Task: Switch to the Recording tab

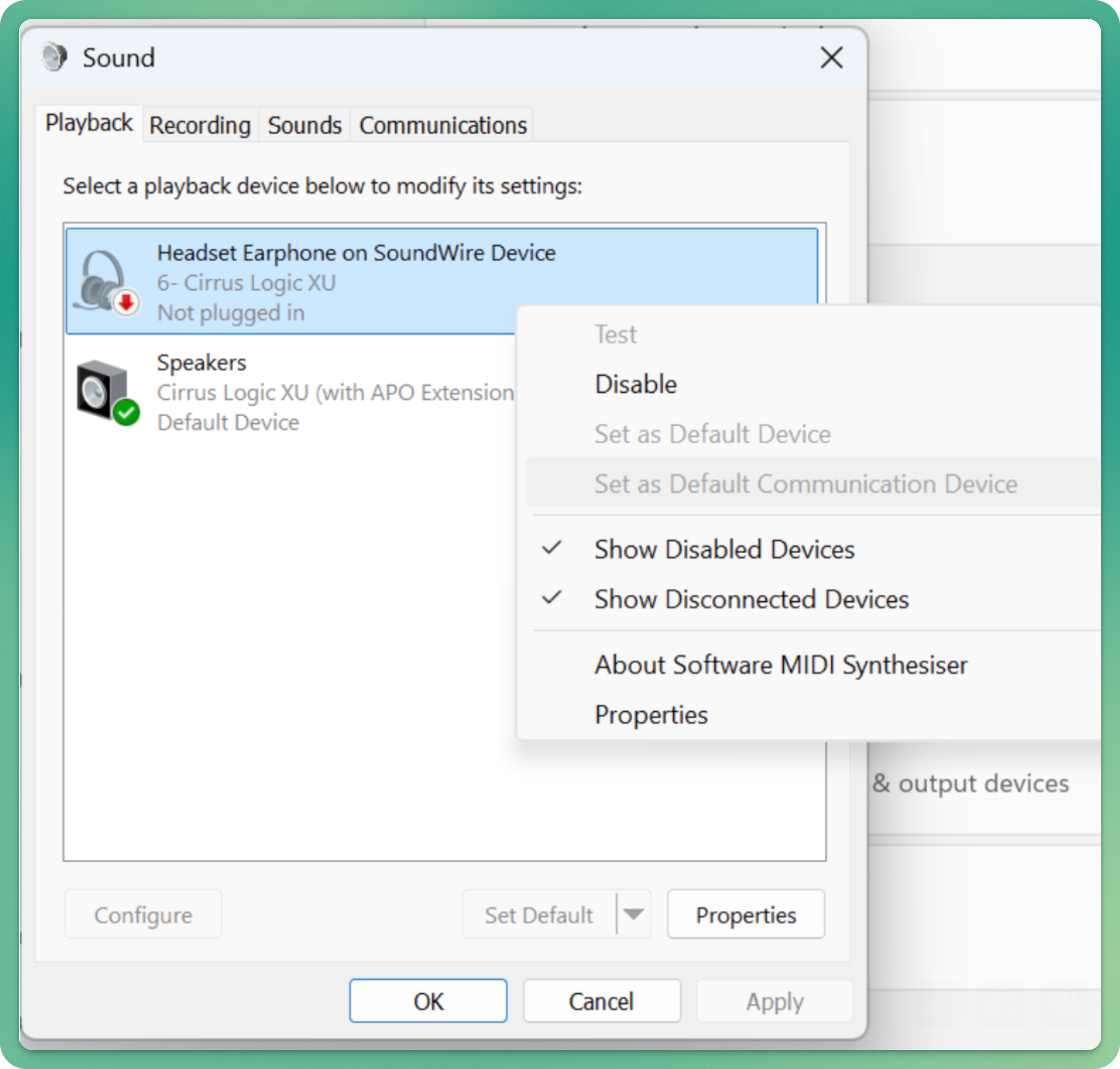Action: (x=200, y=125)
